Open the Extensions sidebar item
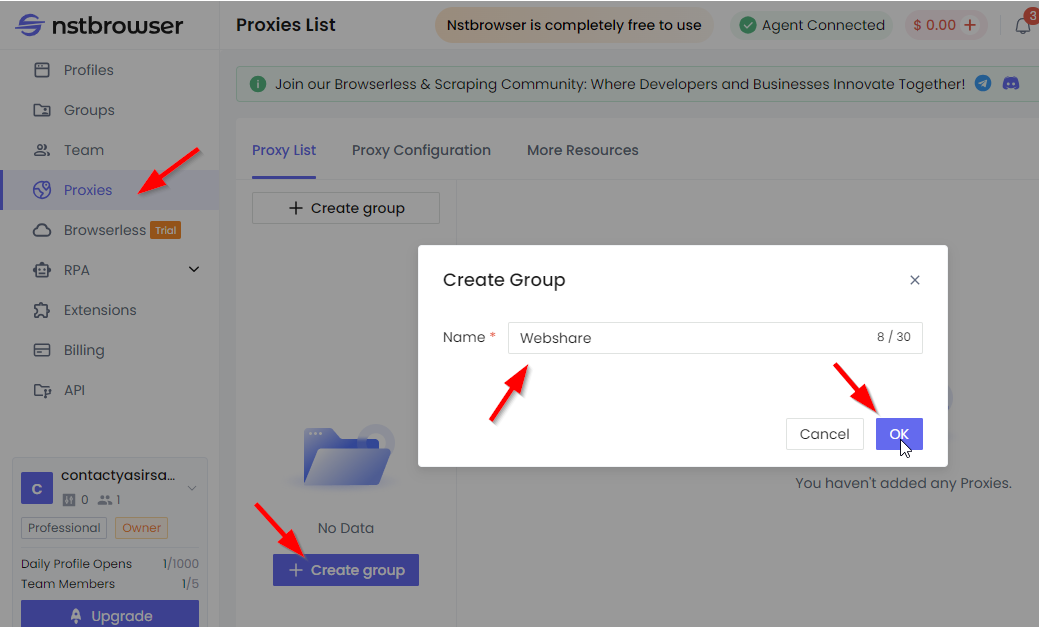The height and width of the screenshot is (627, 1039). point(99,310)
